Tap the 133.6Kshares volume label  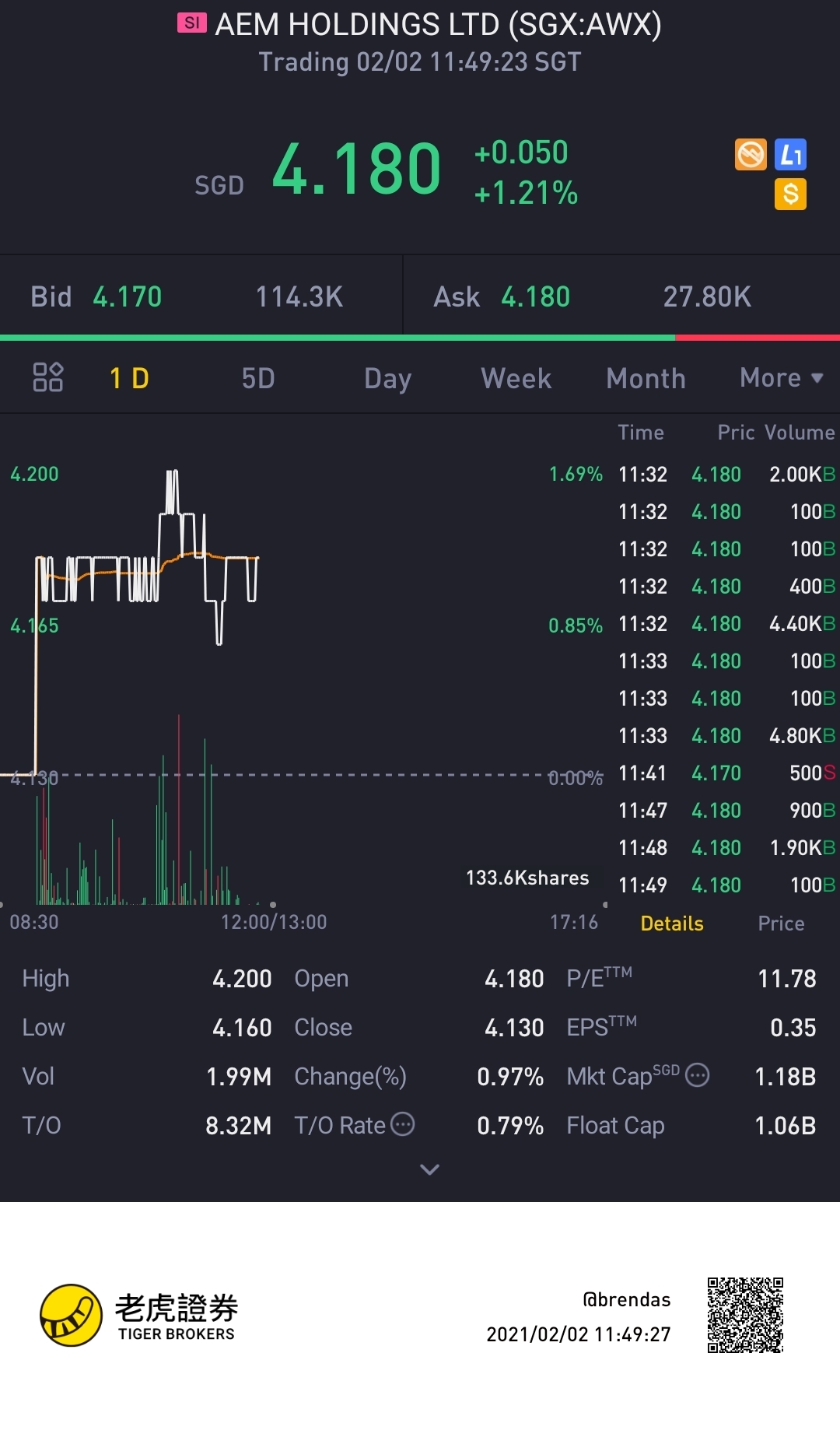pyautogui.click(x=527, y=878)
